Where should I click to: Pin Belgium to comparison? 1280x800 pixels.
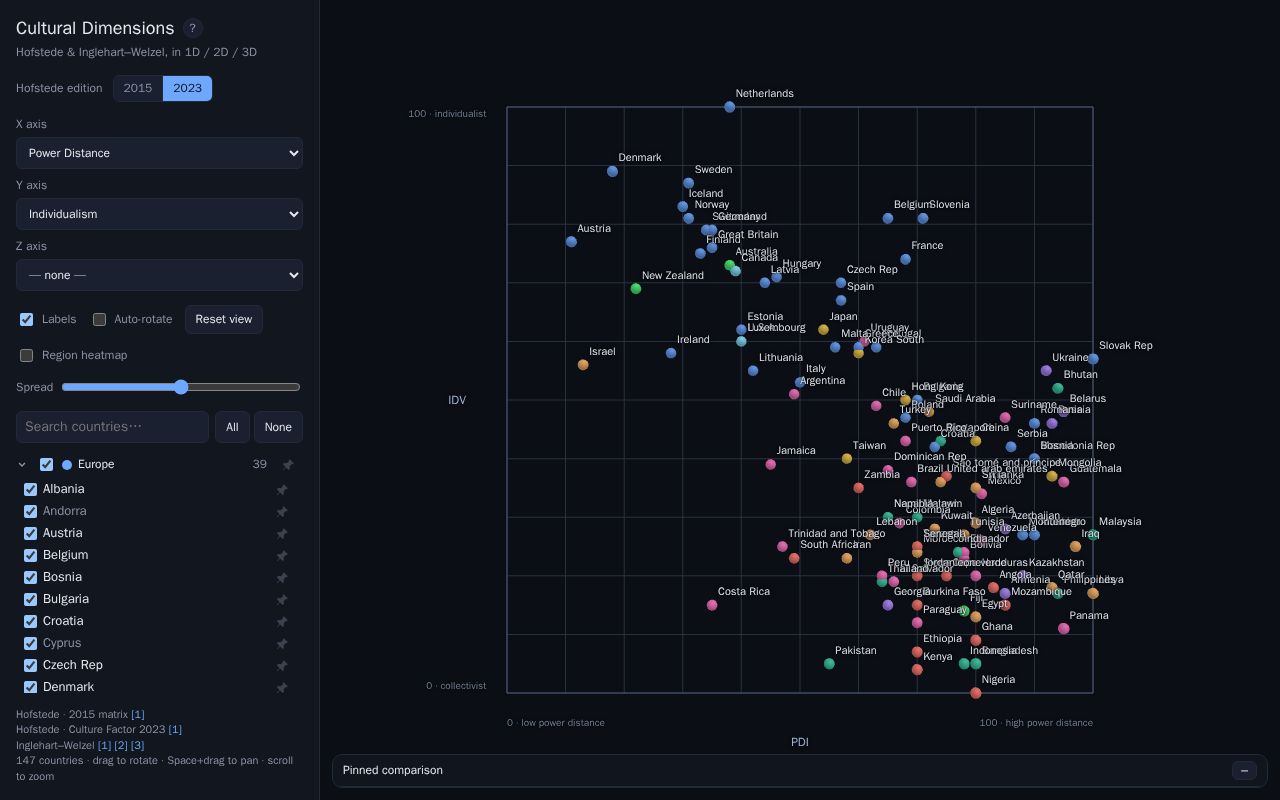[x=282, y=555]
